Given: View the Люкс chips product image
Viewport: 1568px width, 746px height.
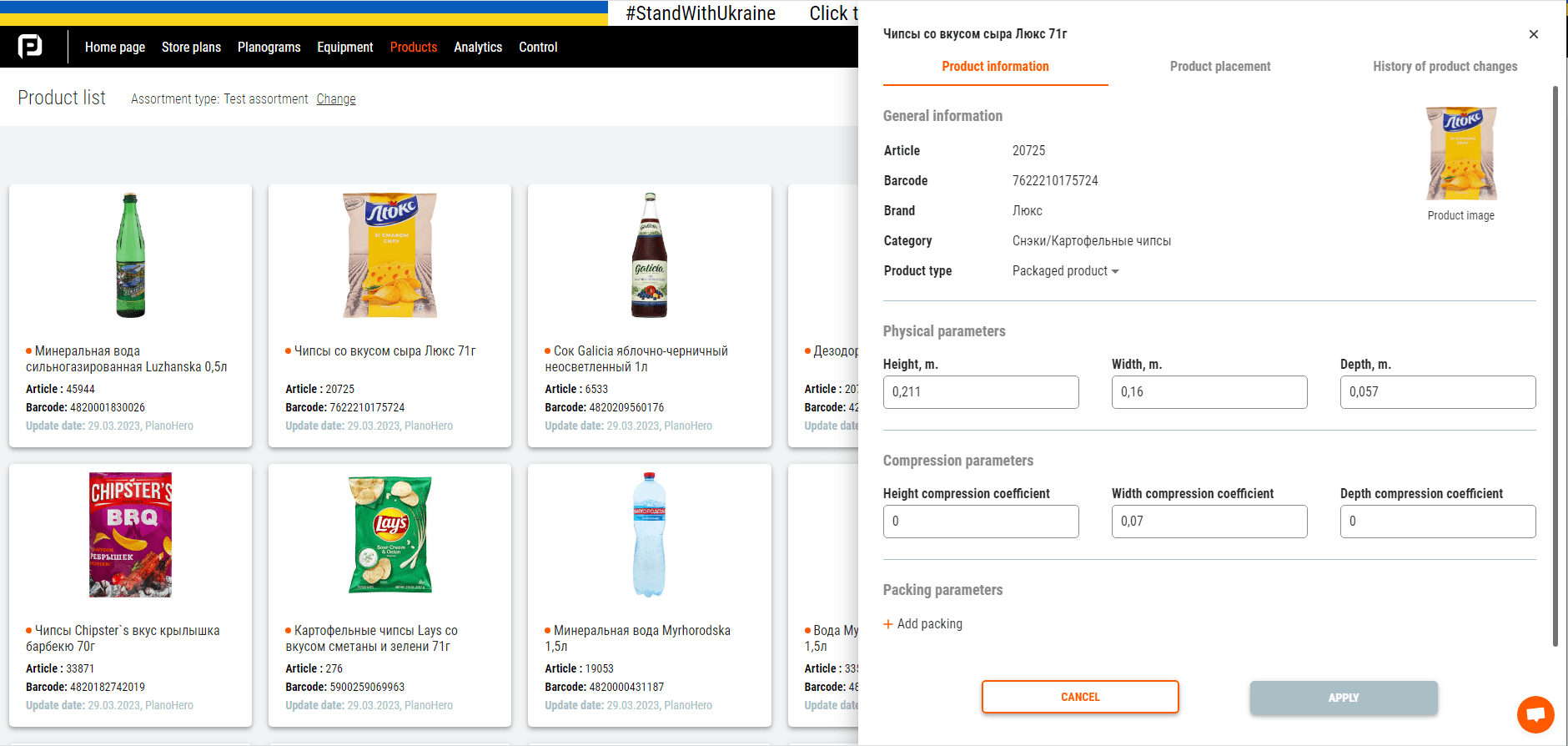Looking at the screenshot, I should click(x=1460, y=154).
